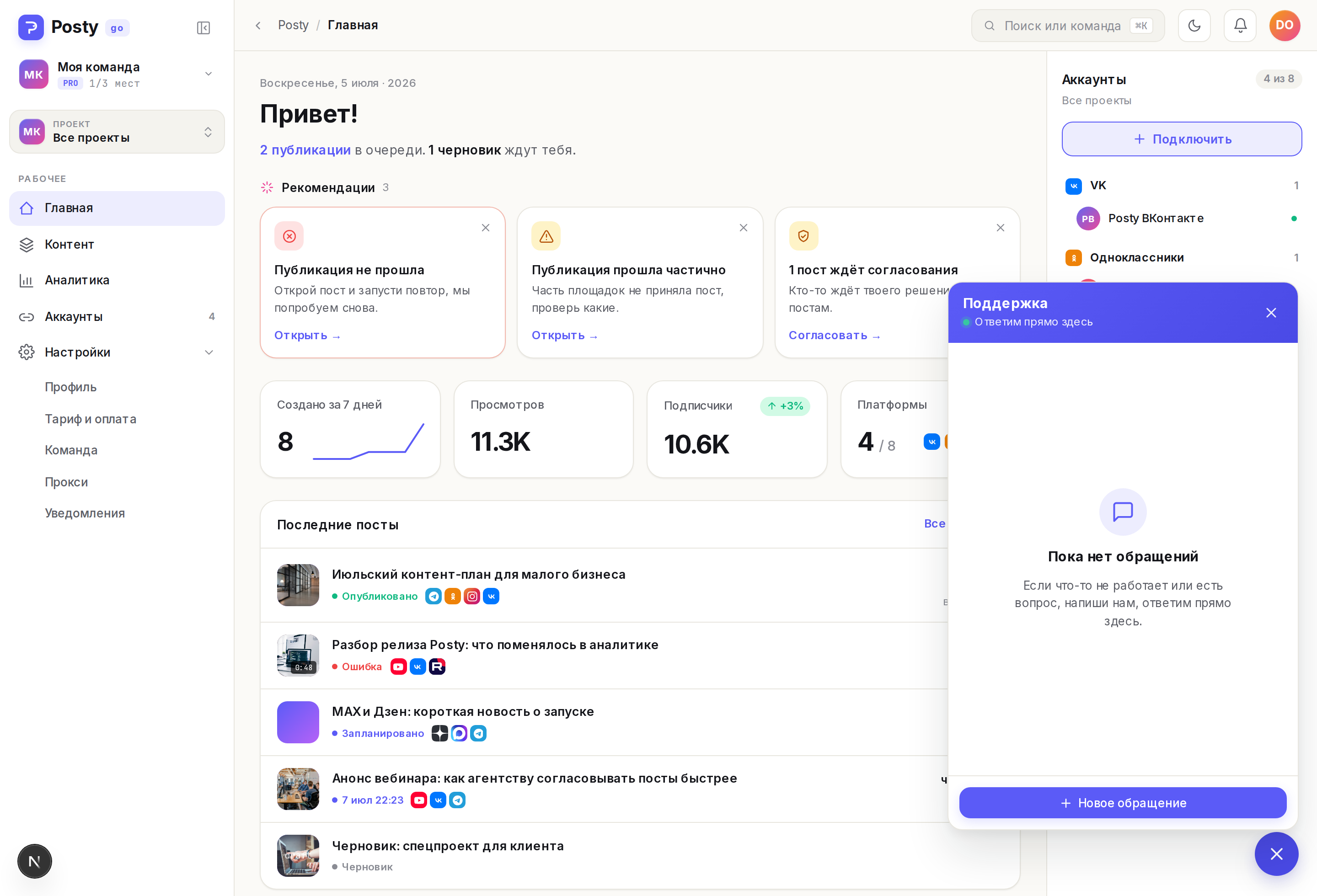
Task: Click the Posty logo icon
Action: point(31,27)
